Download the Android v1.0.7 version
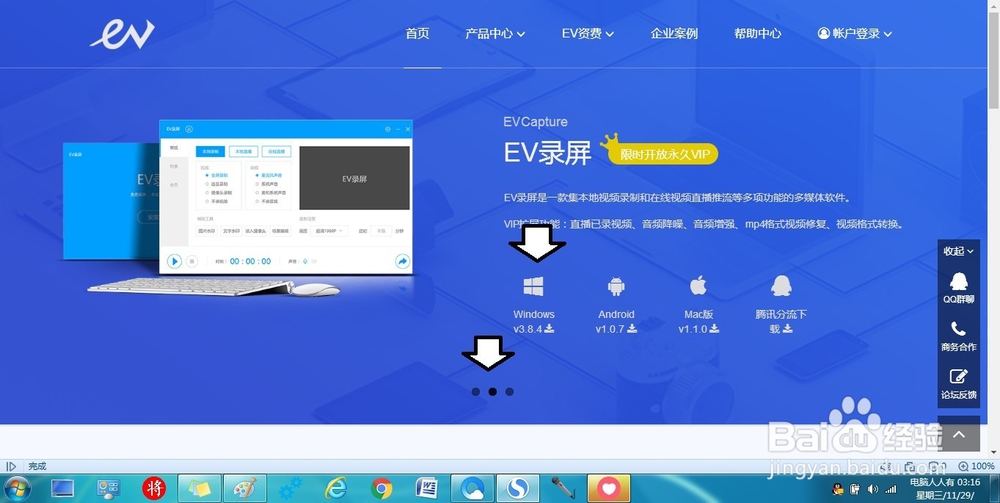Viewport: 1000px width, 503px height. tap(616, 305)
